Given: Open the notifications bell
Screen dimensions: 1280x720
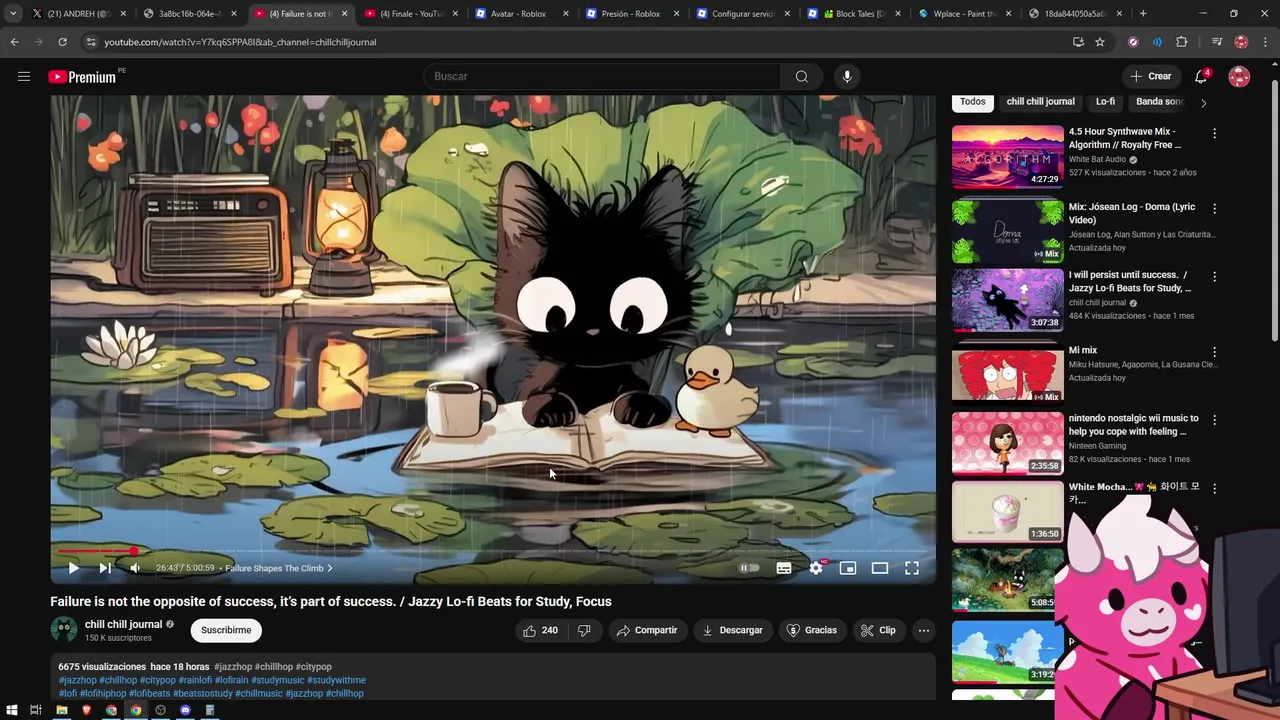Looking at the screenshot, I should [1201, 76].
